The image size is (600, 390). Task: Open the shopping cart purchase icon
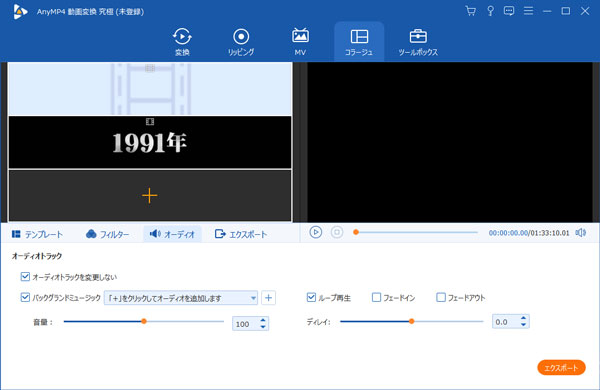(471, 11)
